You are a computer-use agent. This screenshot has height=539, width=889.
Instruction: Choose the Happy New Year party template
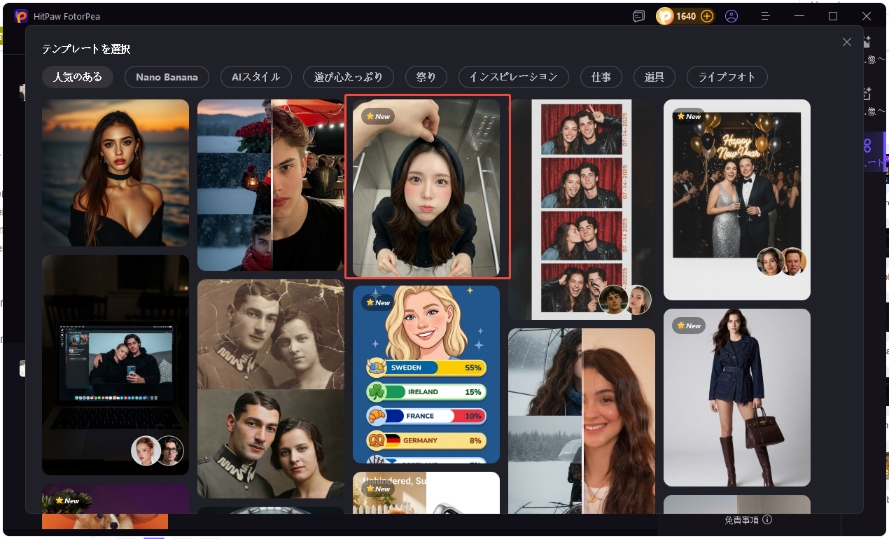737,199
